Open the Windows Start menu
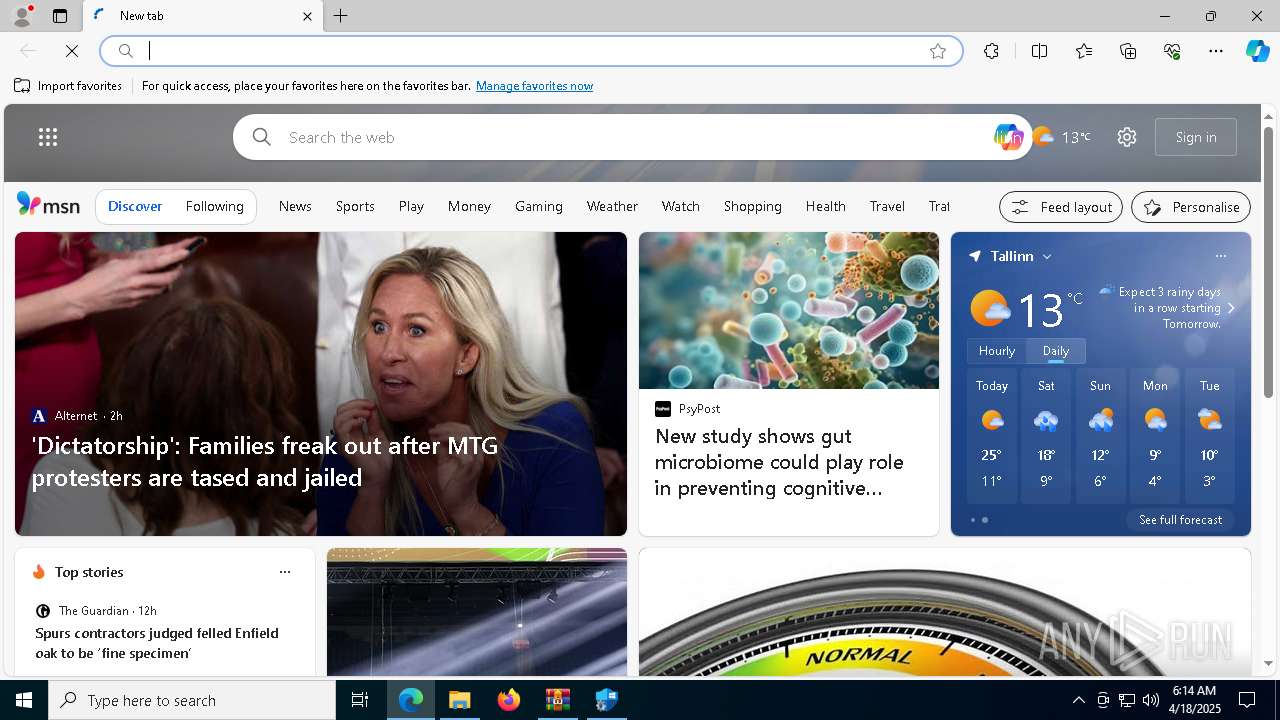1280x720 pixels. click(24, 700)
